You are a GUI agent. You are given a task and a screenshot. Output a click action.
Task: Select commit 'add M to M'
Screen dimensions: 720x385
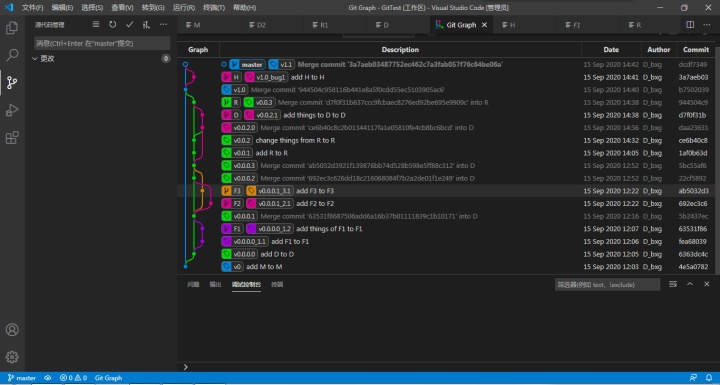[264, 266]
